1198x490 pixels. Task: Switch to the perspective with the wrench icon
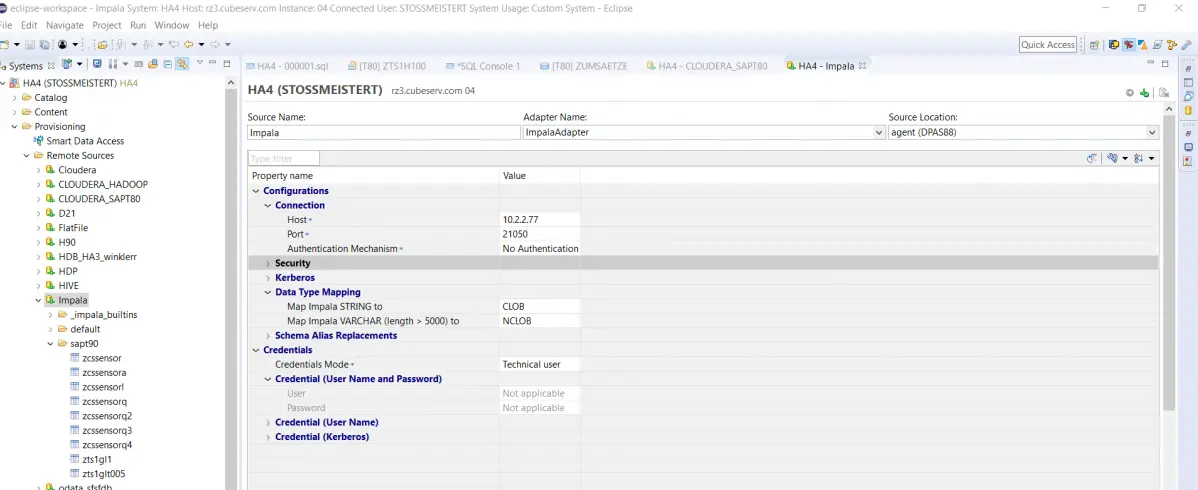coord(1187,44)
